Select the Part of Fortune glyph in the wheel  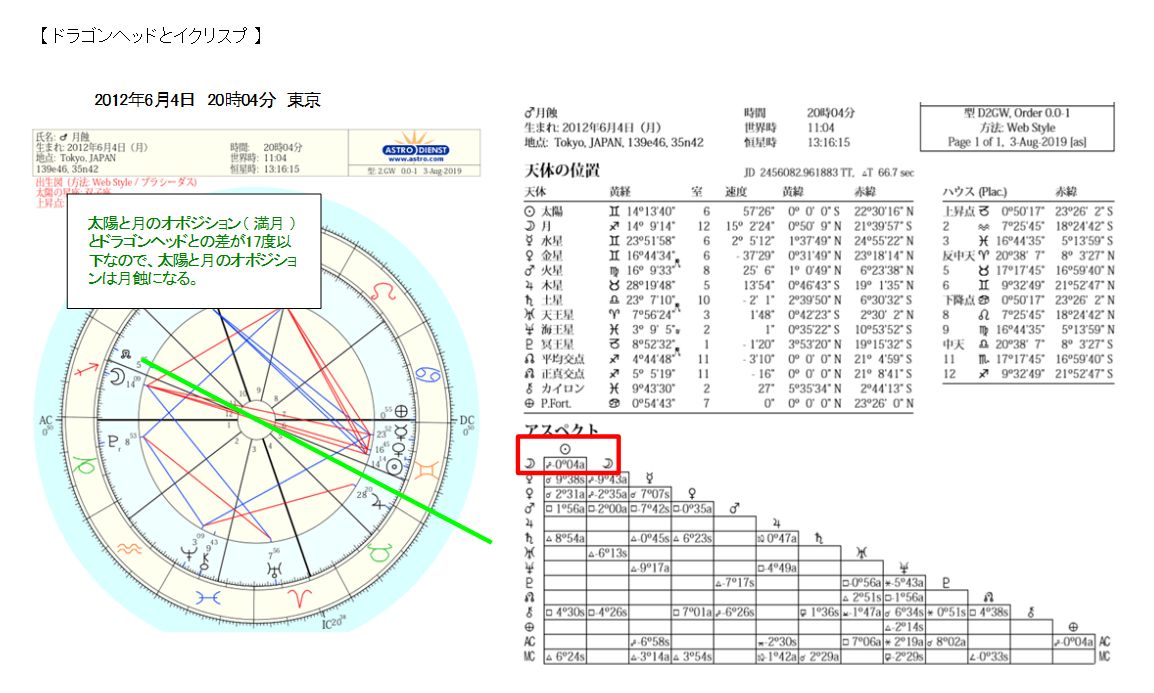click(x=402, y=411)
